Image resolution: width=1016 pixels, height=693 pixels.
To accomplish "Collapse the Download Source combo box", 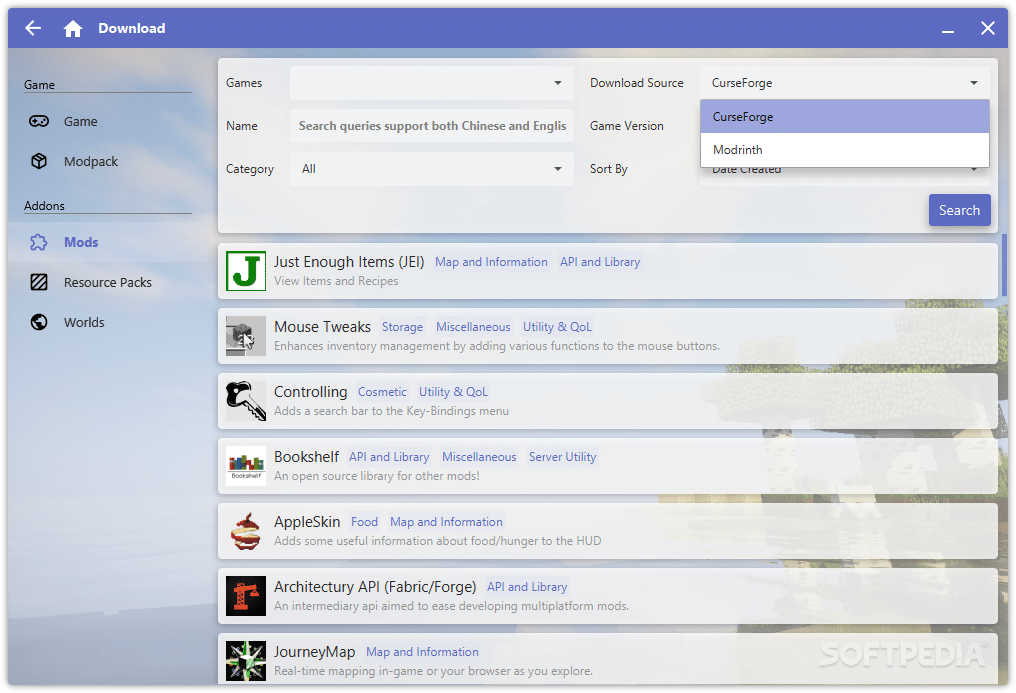I will (844, 83).
